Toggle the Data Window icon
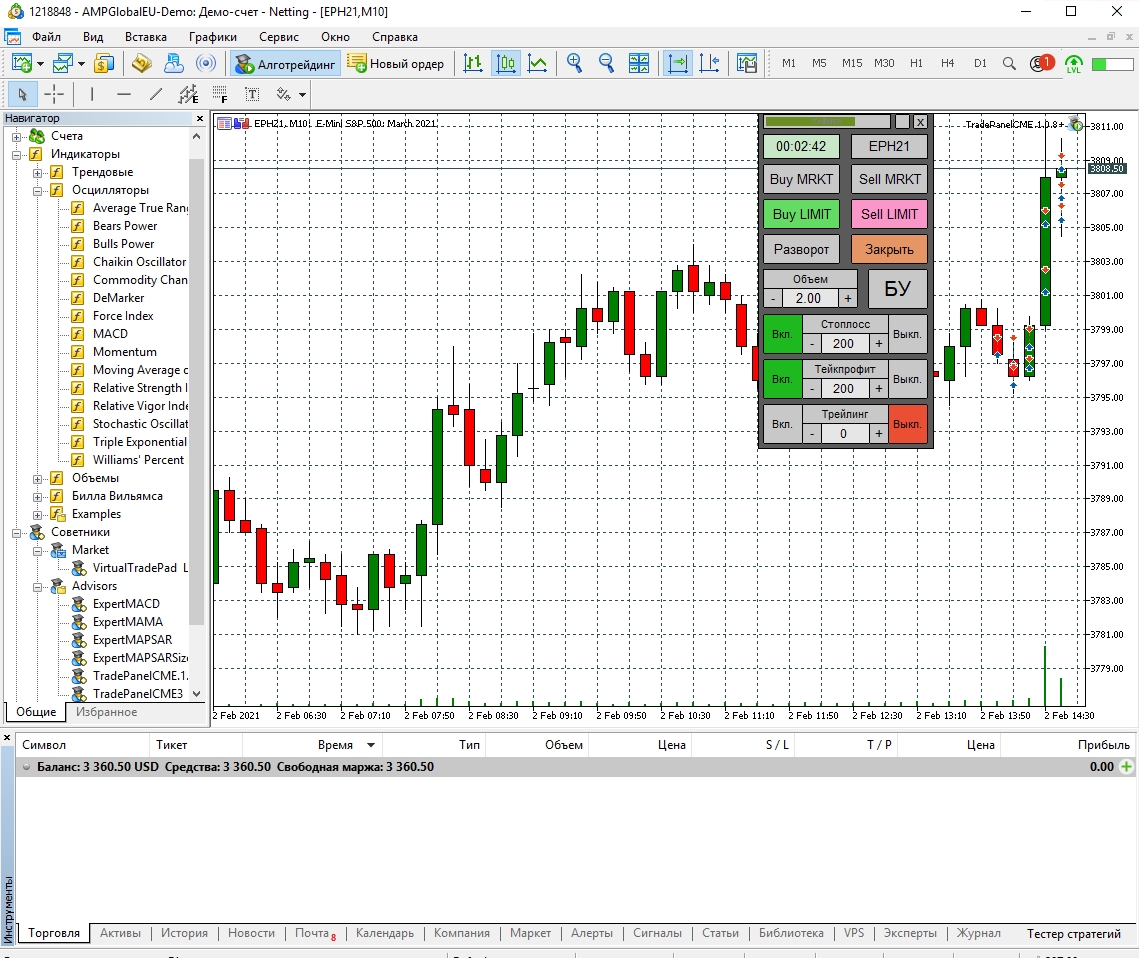 click(142, 64)
